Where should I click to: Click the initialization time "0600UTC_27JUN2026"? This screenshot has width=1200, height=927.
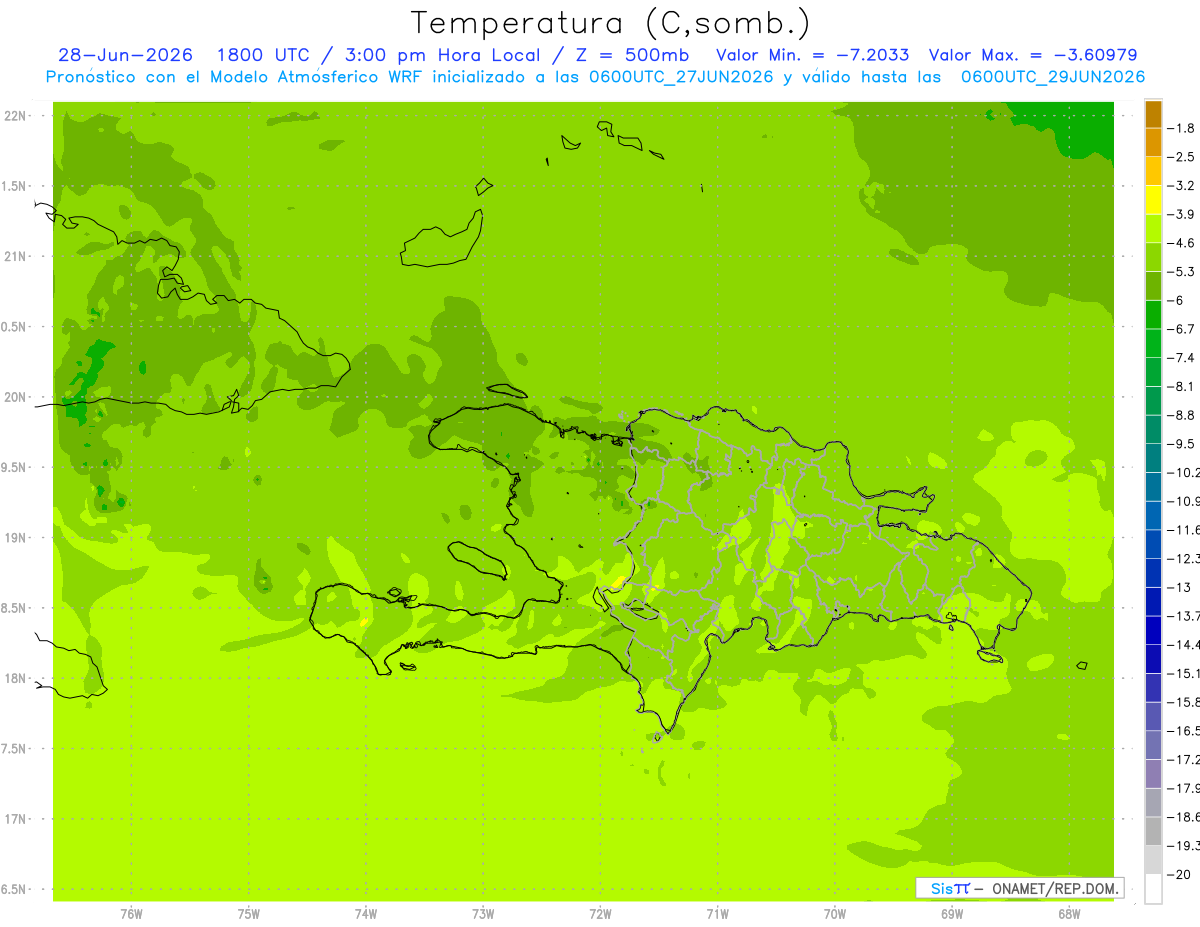point(682,77)
